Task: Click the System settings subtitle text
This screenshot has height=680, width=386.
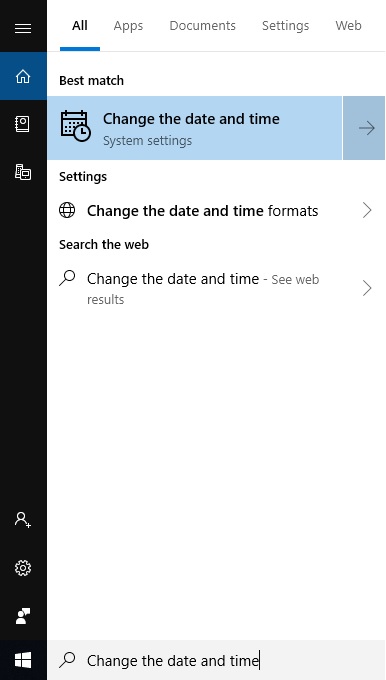Action: [147, 141]
